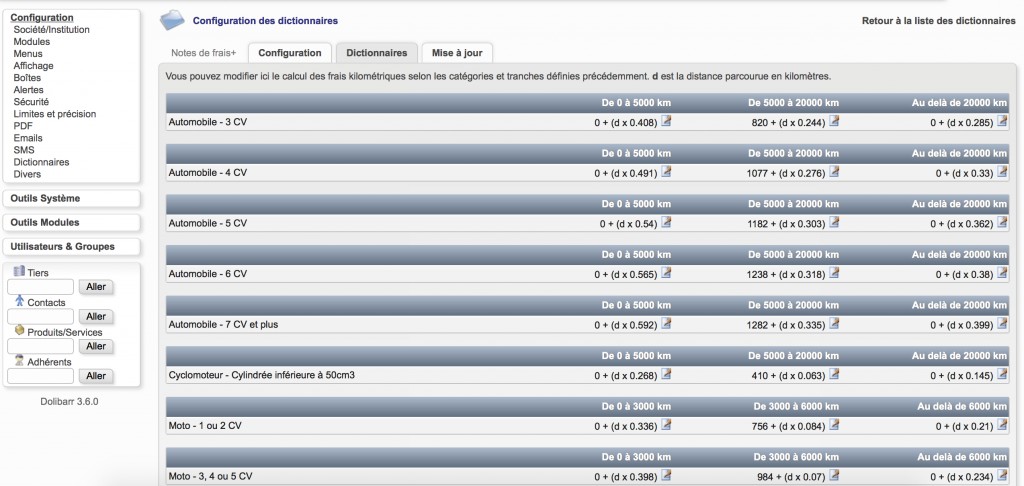Viewport: 1024px width, 486px height.
Task: Edit Moto - 1 ou 2 CV beyond 6000 km formula
Action: click(x=1002, y=425)
